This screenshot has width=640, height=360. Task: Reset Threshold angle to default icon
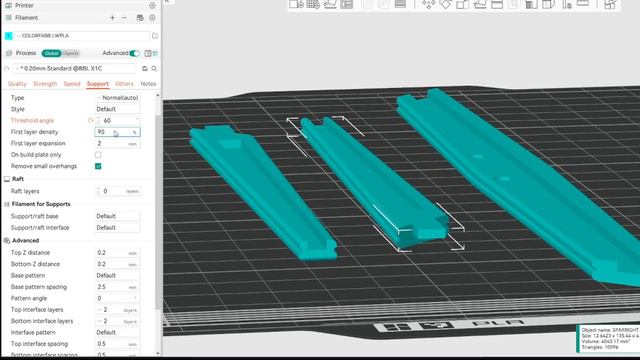coord(91,120)
